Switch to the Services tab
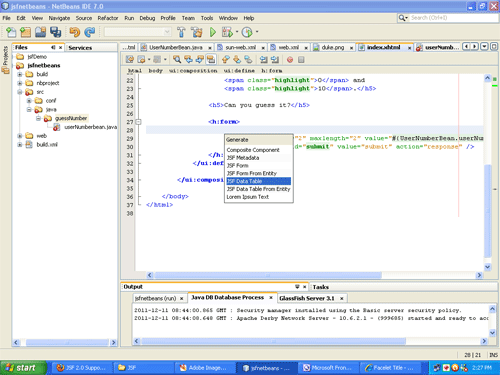The width and height of the screenshot is (500, 375). pos(80,48)
